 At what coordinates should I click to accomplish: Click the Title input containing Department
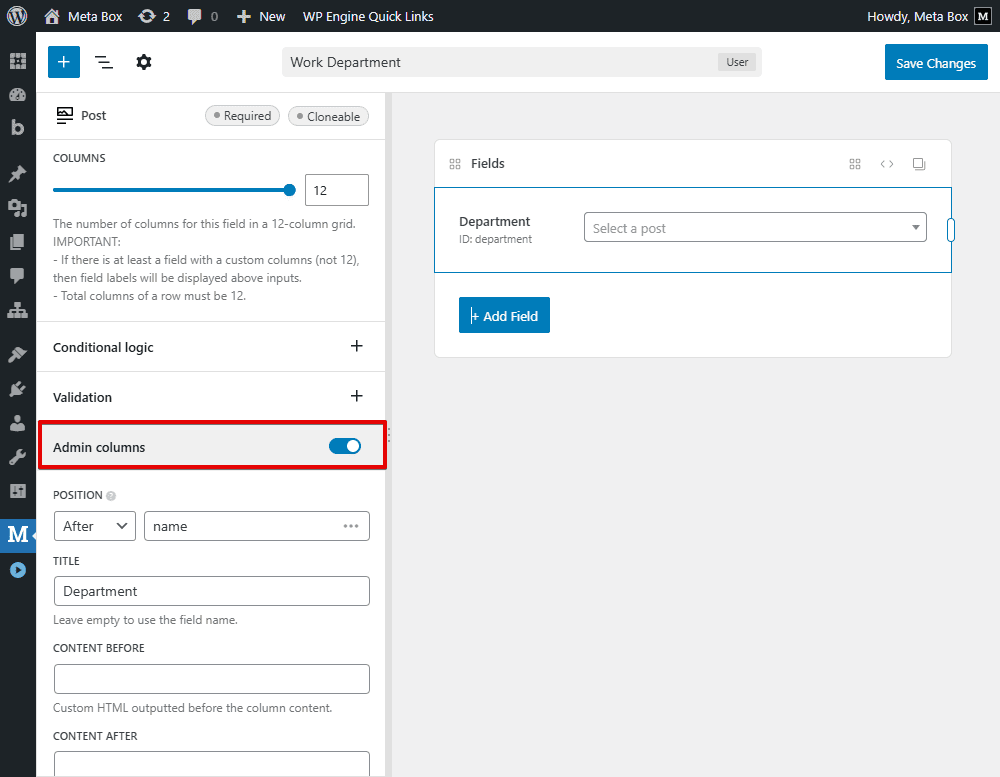(x=211, y=591)
